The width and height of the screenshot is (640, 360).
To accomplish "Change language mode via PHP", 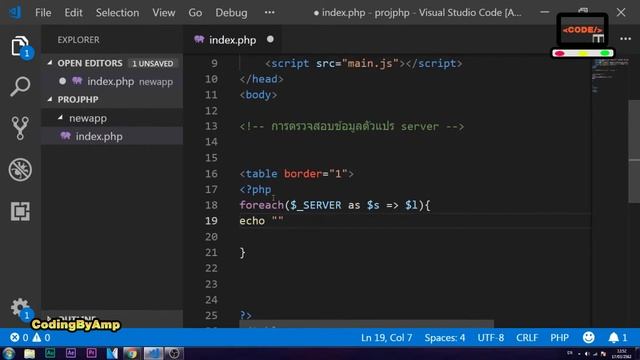I will [x=560, y=338].
